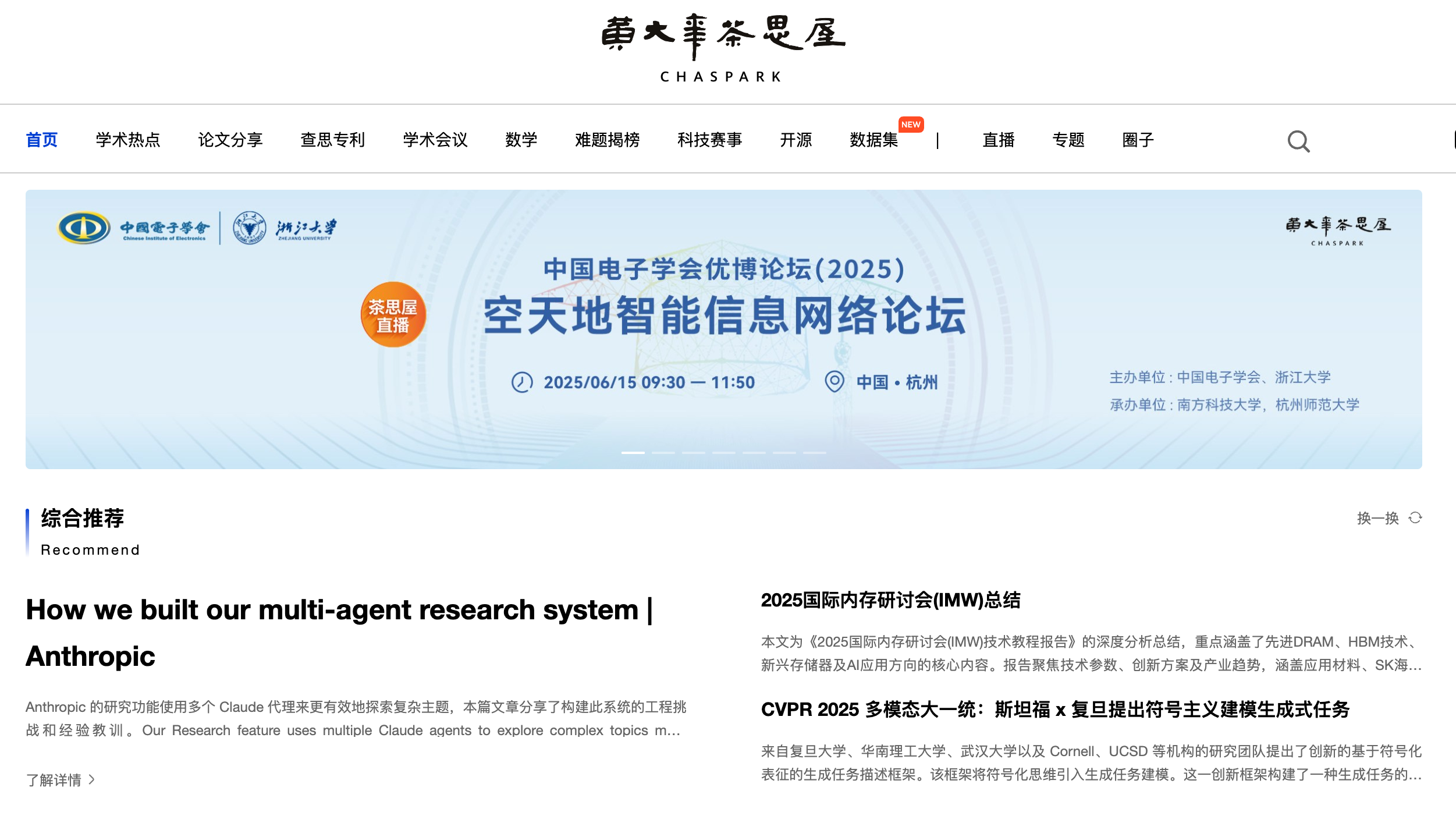Click the chevron next to 了解详情
This screenshot has width=1456, height=830.
[92, 779]
